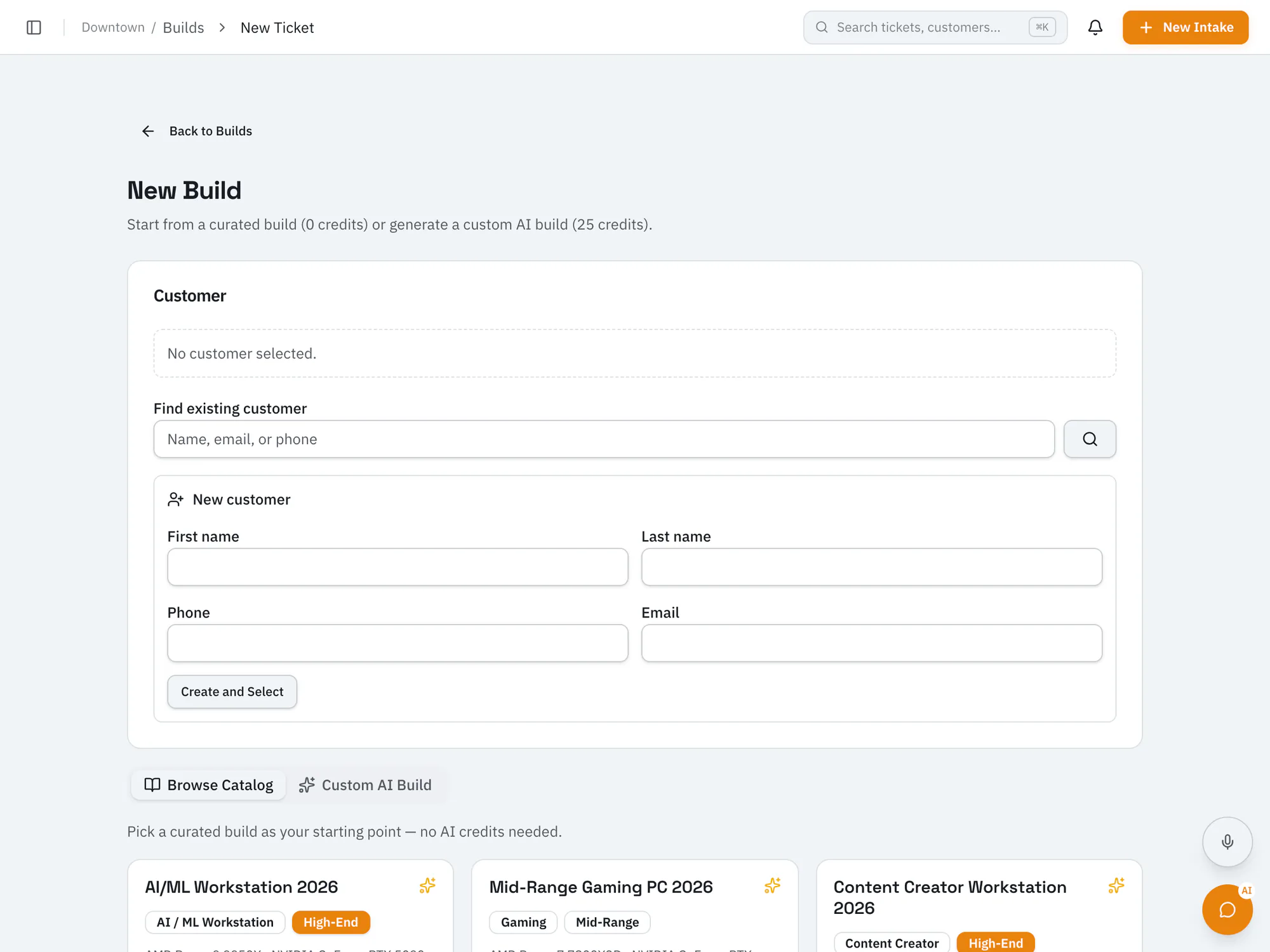The width and height of the screenshot is (1270, 952).
Task: Click the magnifier icon in top search
Action: coord(822,27)
